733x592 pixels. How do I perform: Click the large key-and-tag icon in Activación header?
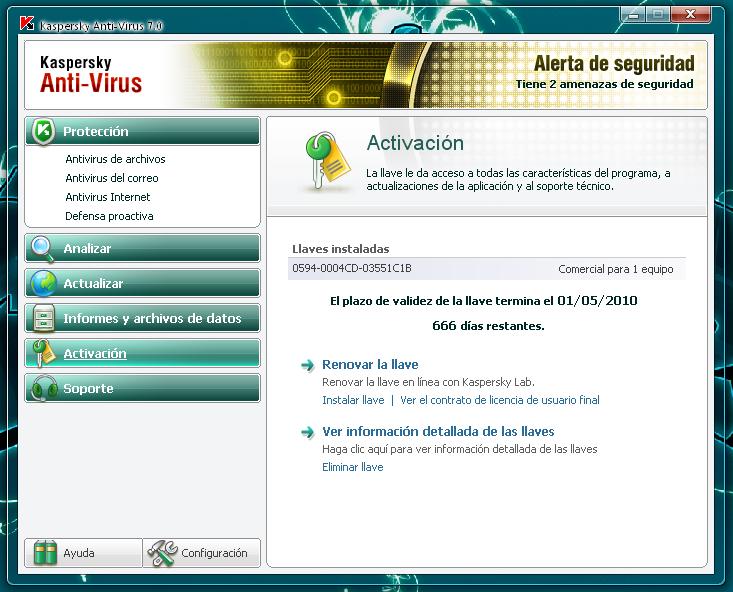click(328, 161)
